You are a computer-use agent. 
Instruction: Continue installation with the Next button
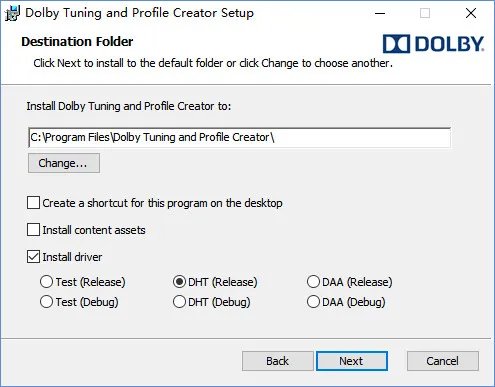[x=352, y=361]
